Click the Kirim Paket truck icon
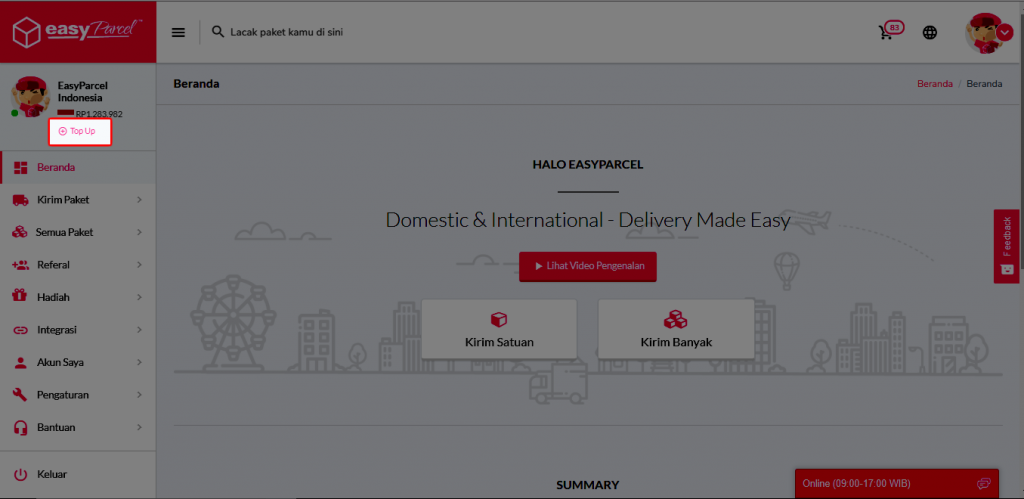 (x=20, y=200)
